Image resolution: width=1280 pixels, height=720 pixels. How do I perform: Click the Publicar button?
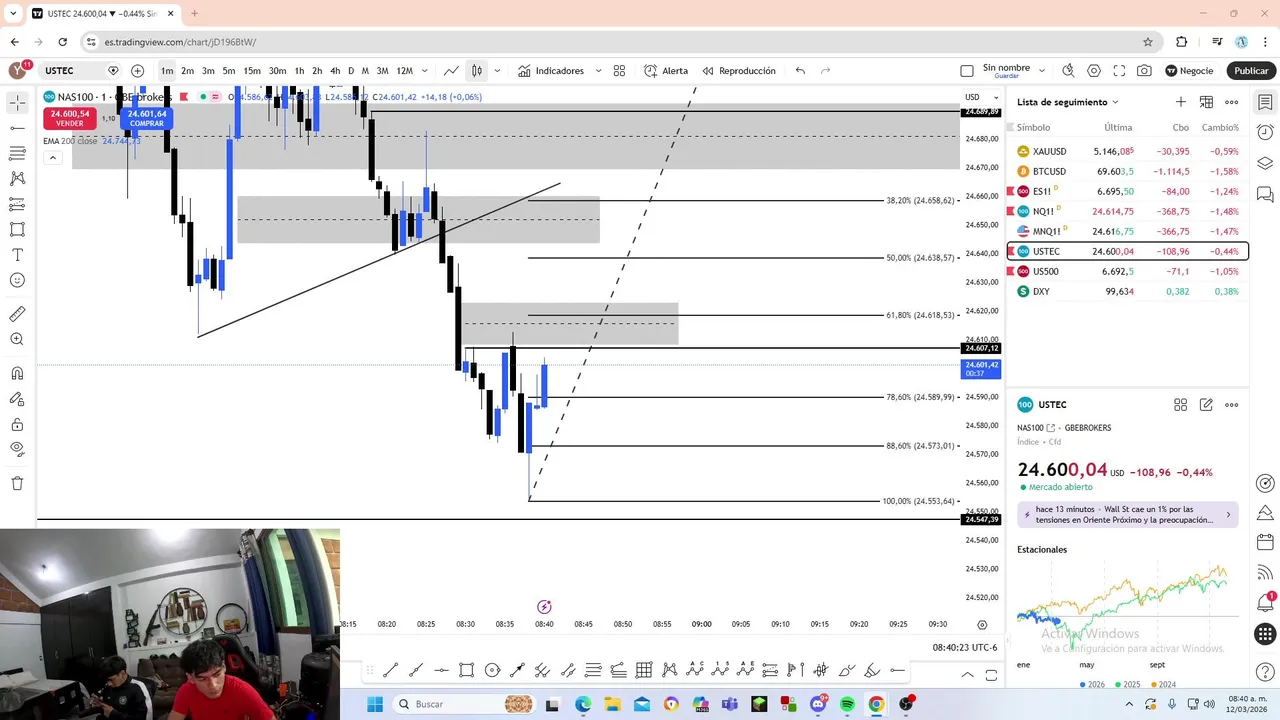click(1251, 71)
